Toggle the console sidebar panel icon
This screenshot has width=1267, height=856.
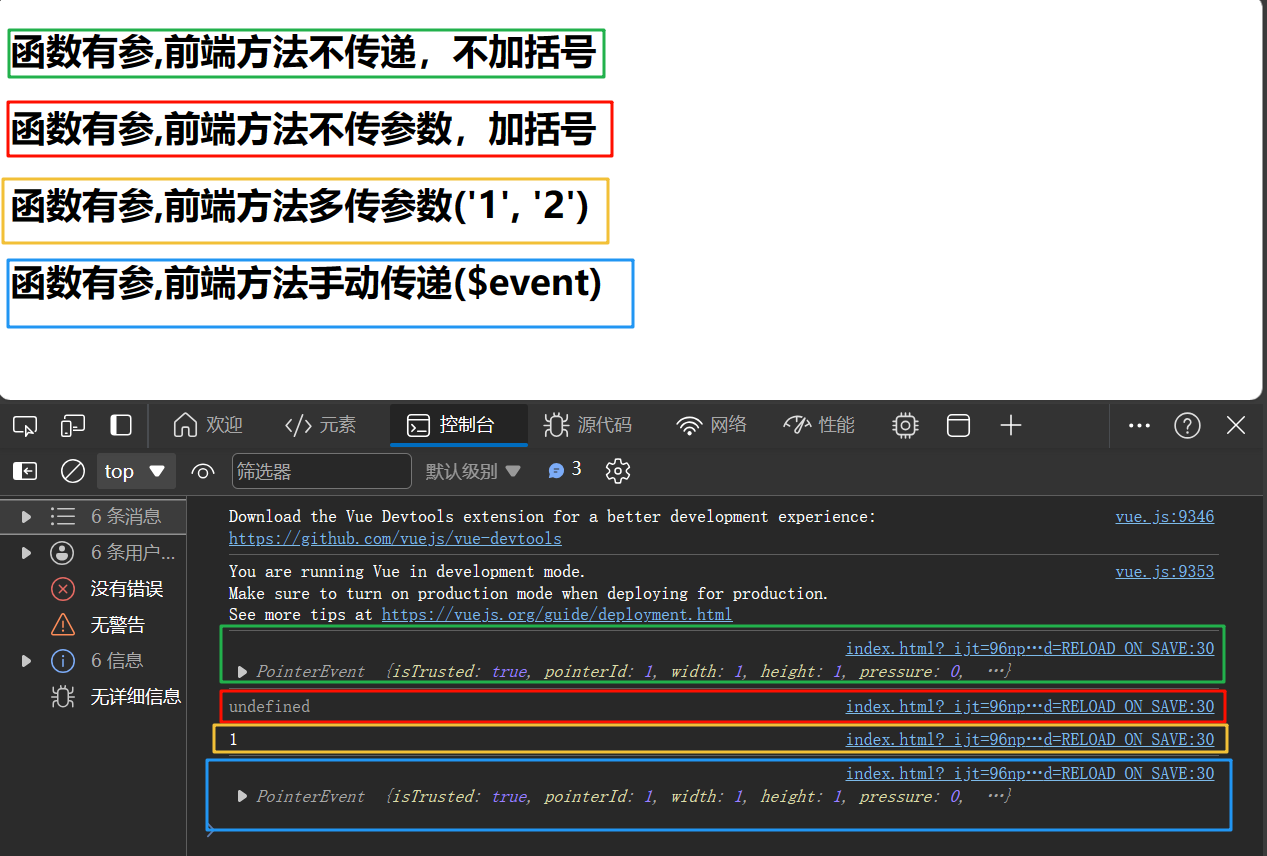click(x=25, y=471)
